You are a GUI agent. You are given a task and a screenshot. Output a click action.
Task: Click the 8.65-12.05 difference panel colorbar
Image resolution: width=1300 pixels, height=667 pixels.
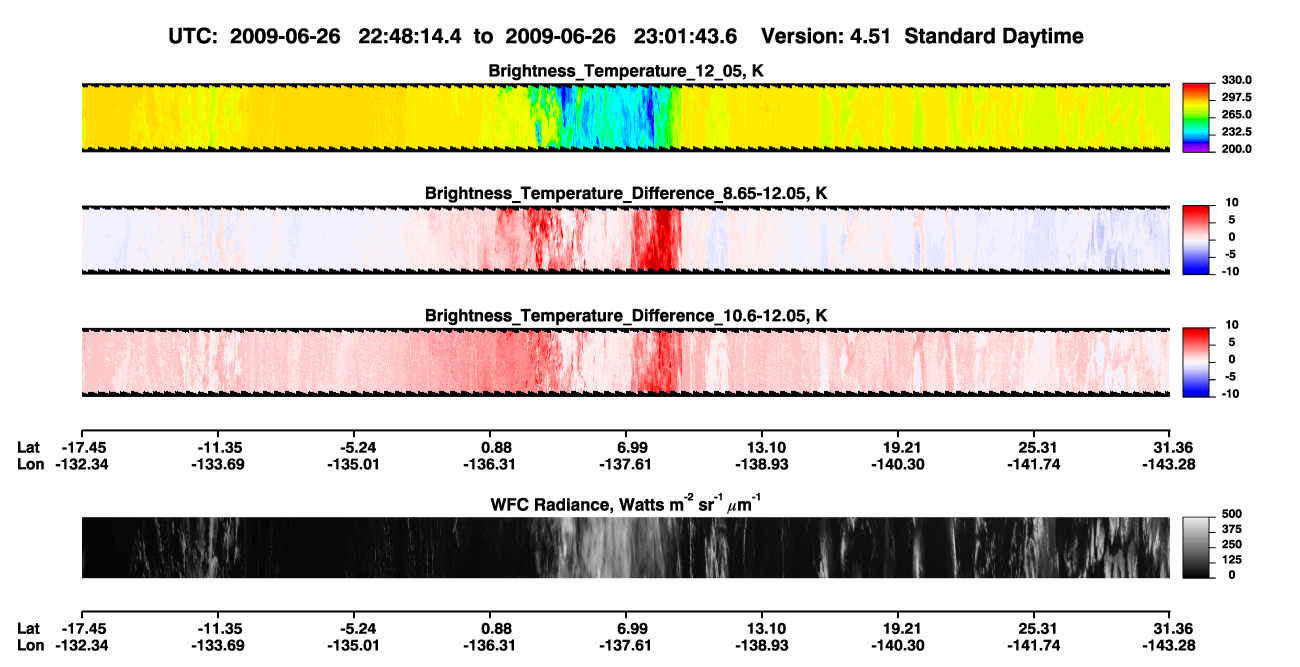(1196, 238)
